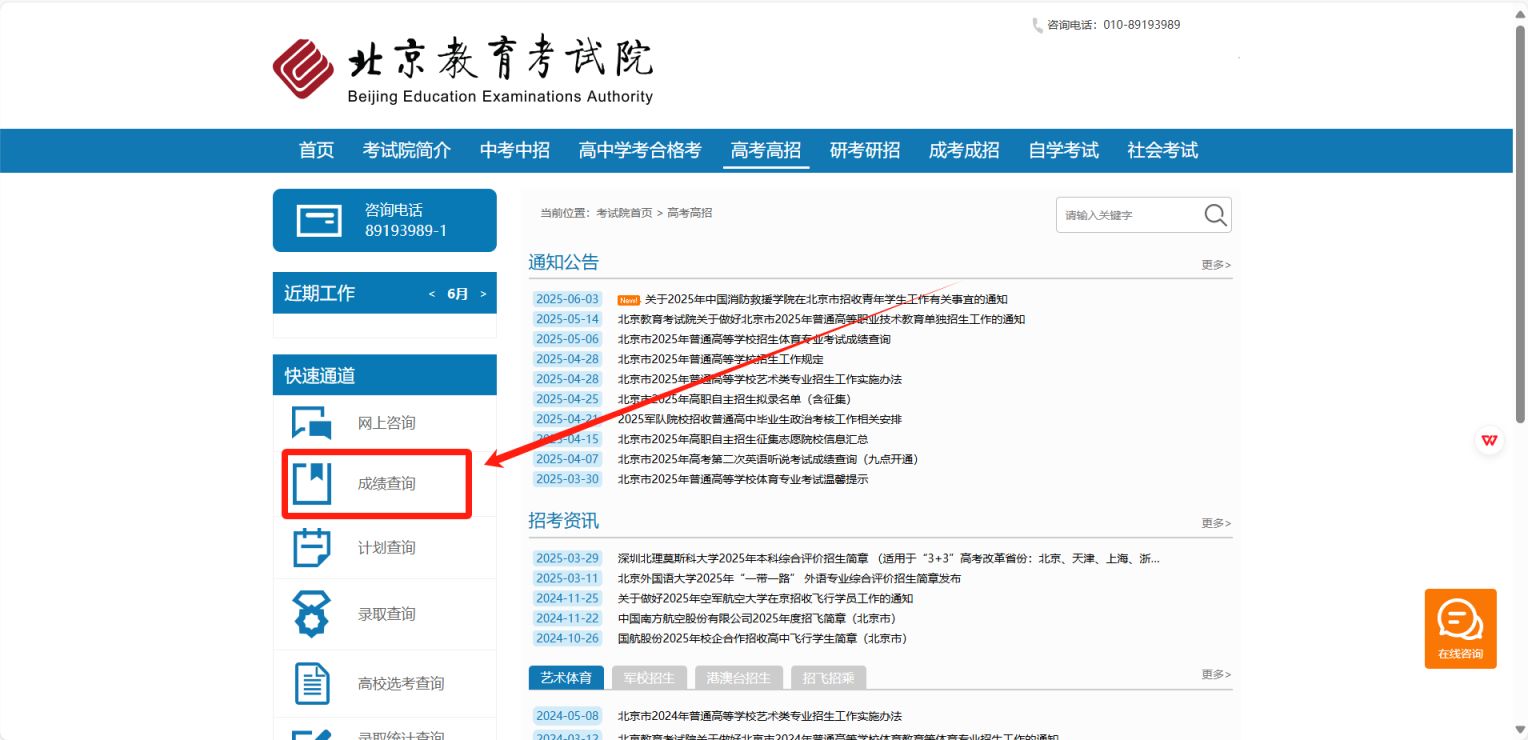Open 2024年艺术类专业招生工作实施办法 article
Image resolution: width=1528 pixels, height=740 pixels.
pyautogui.click(x=760, y=716)
